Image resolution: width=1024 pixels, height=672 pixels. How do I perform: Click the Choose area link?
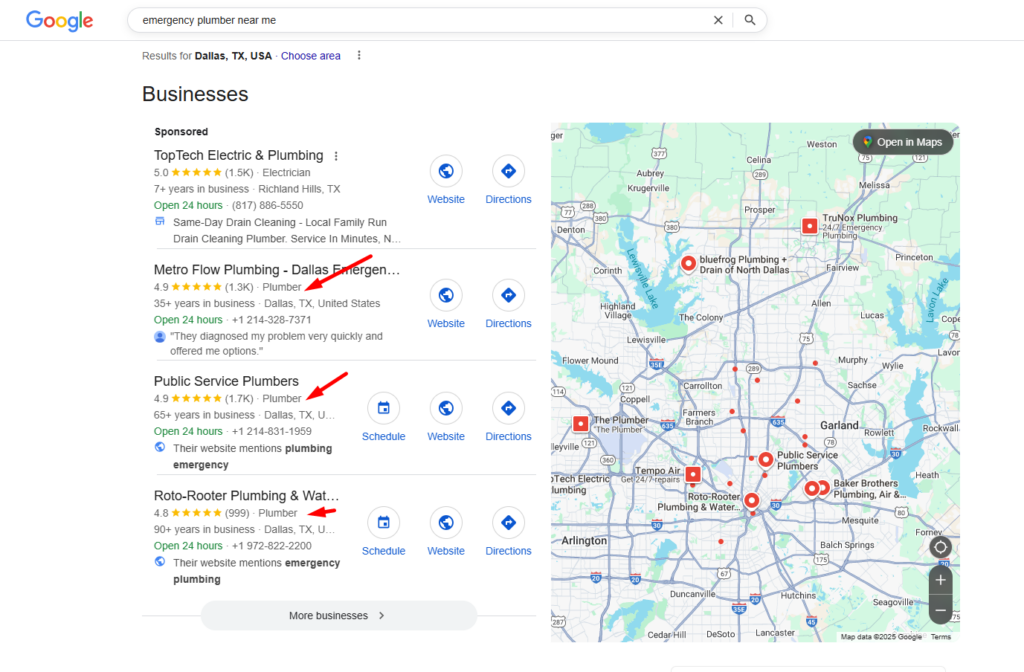point(310,56)
